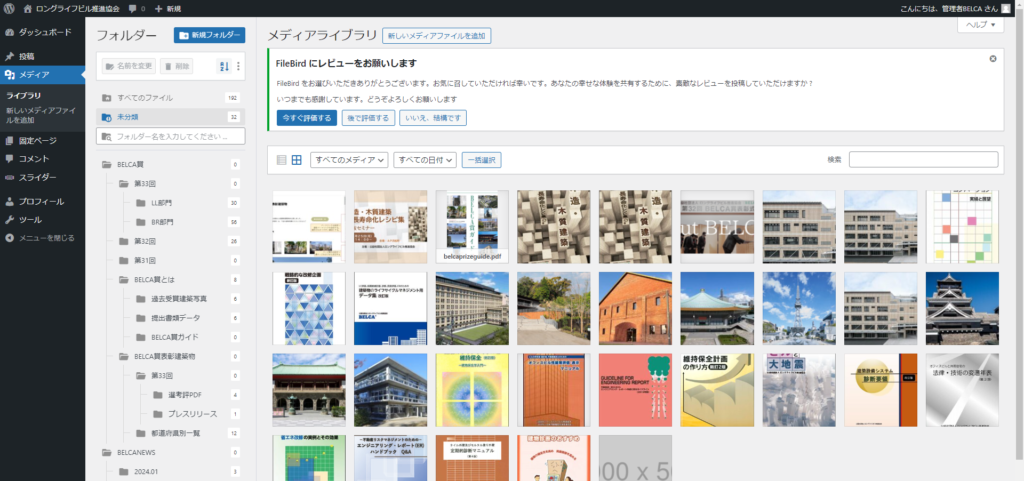The image size is (1024, 481).
Task: Focus the media 検索 search field
Action: (x=923, y=159)
